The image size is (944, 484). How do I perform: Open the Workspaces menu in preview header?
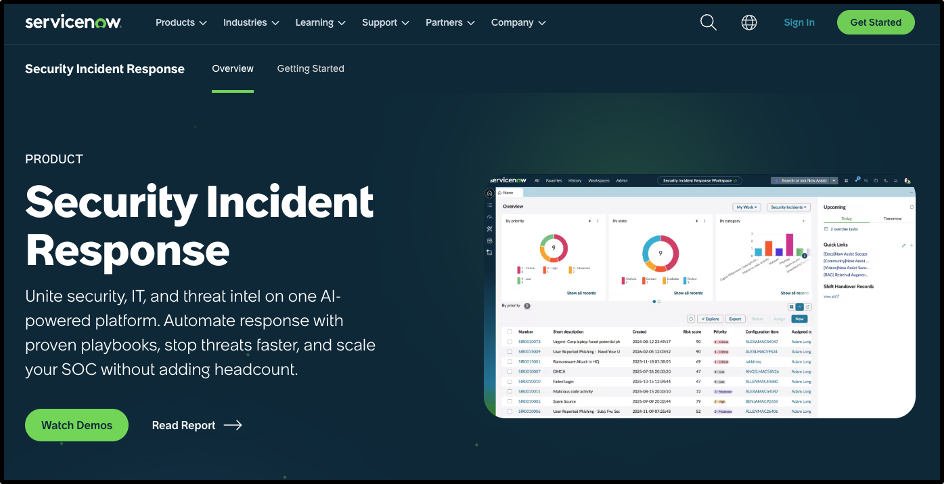coord(599,181)
